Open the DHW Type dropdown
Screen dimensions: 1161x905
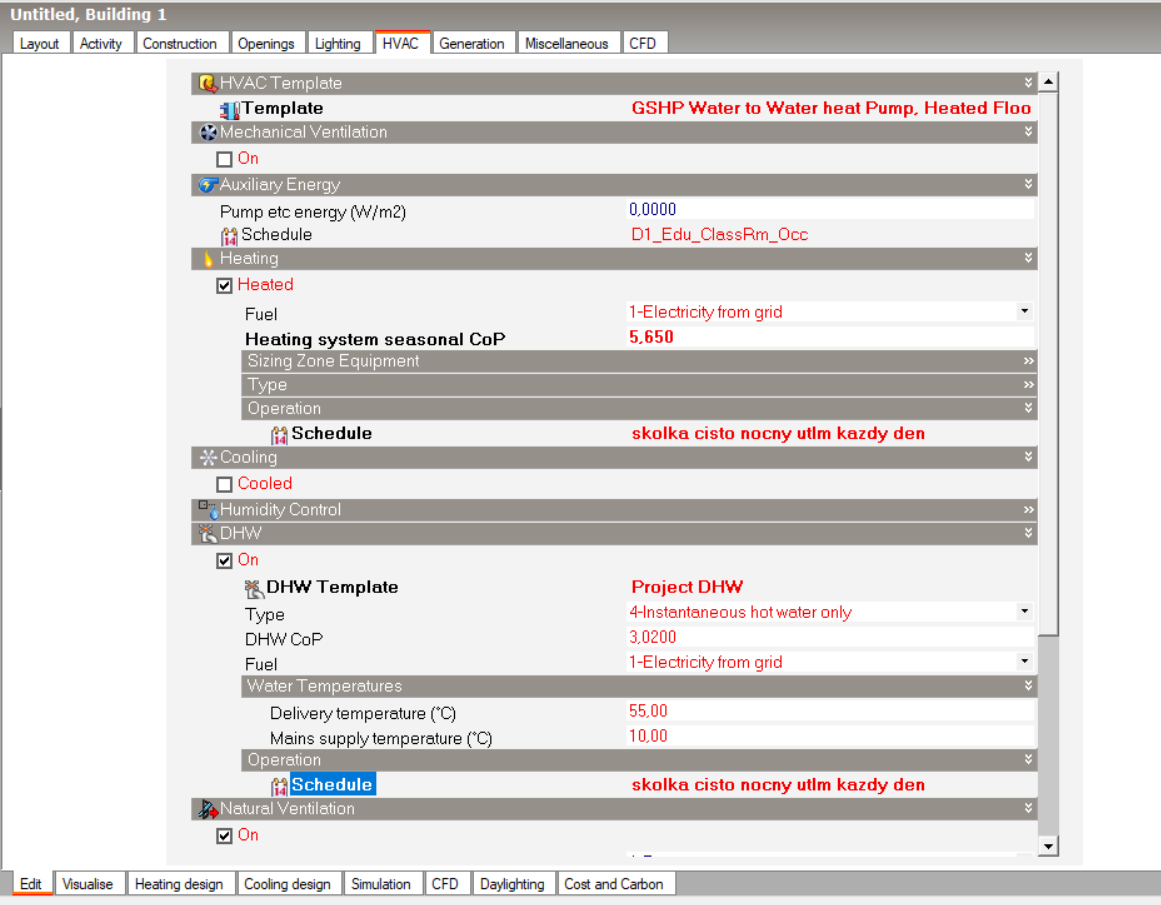[x=1025, y=612]
